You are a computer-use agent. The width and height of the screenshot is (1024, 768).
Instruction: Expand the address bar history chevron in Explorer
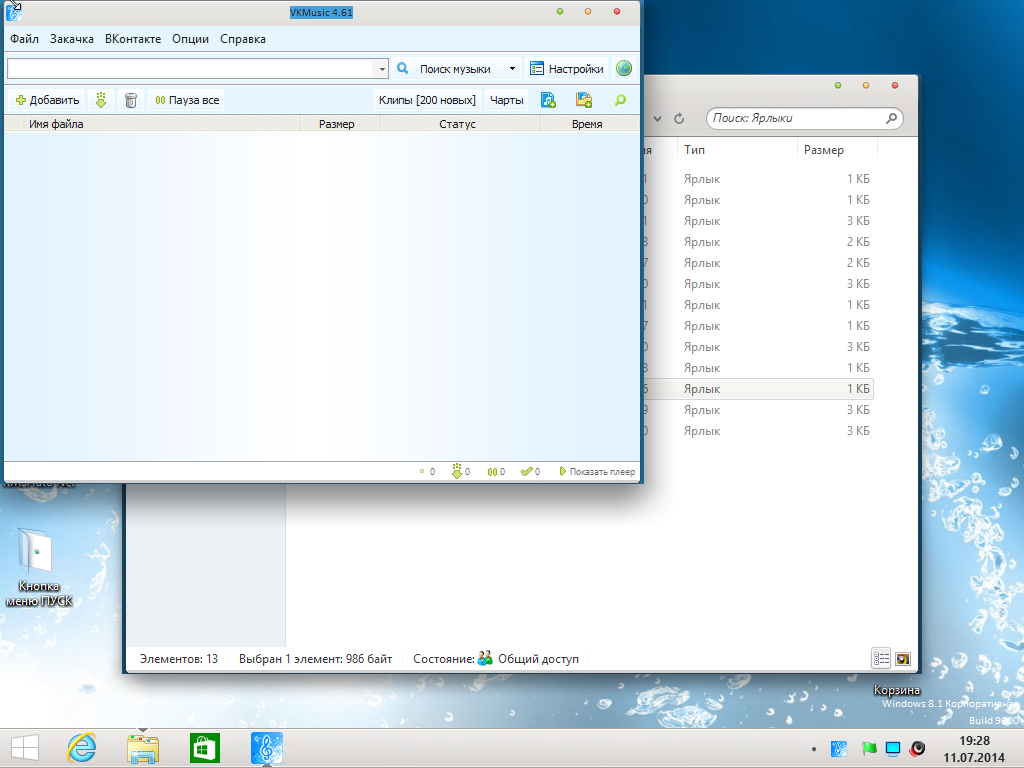click(658, 118)
